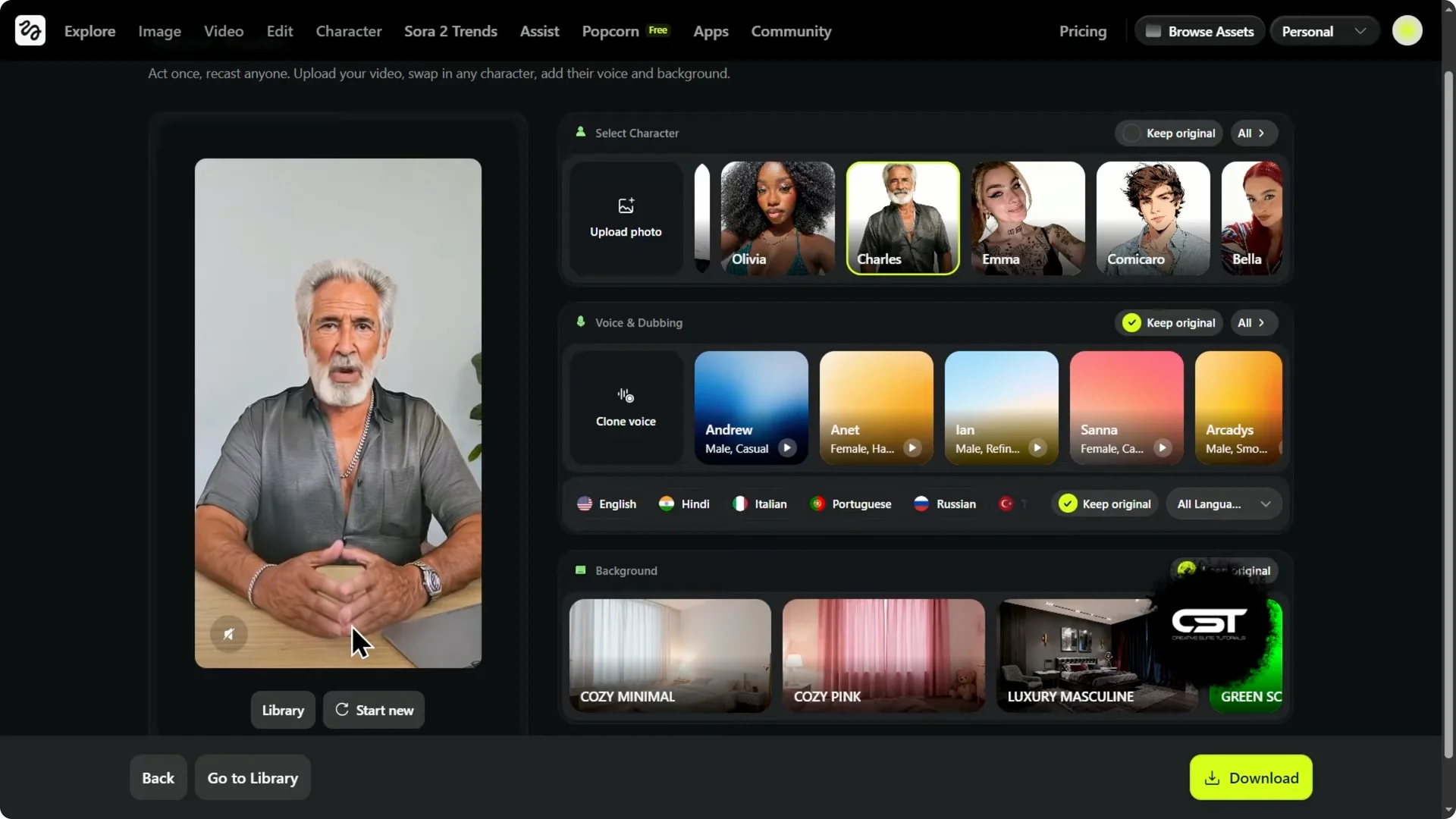Image resolution: width=1456 pixels, height=819 pixels.
Task: Expand All characters with the chevron
Action: tap(1252, 133)
